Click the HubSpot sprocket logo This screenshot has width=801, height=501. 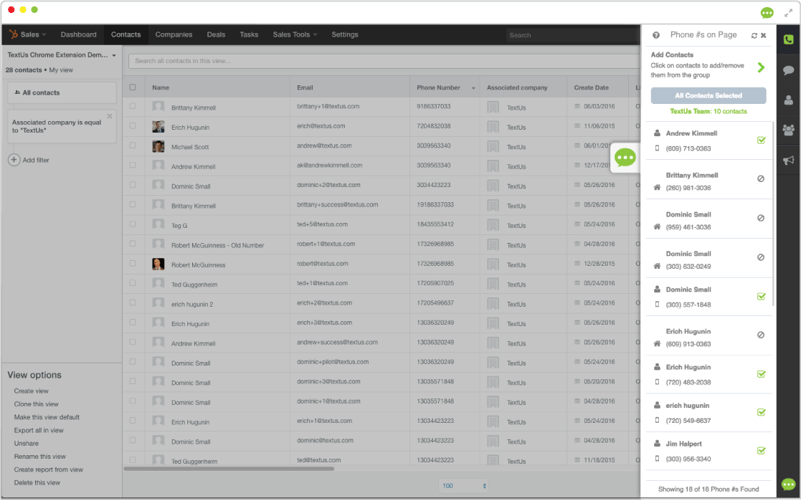pyautogui.click(x=13, y=34)
